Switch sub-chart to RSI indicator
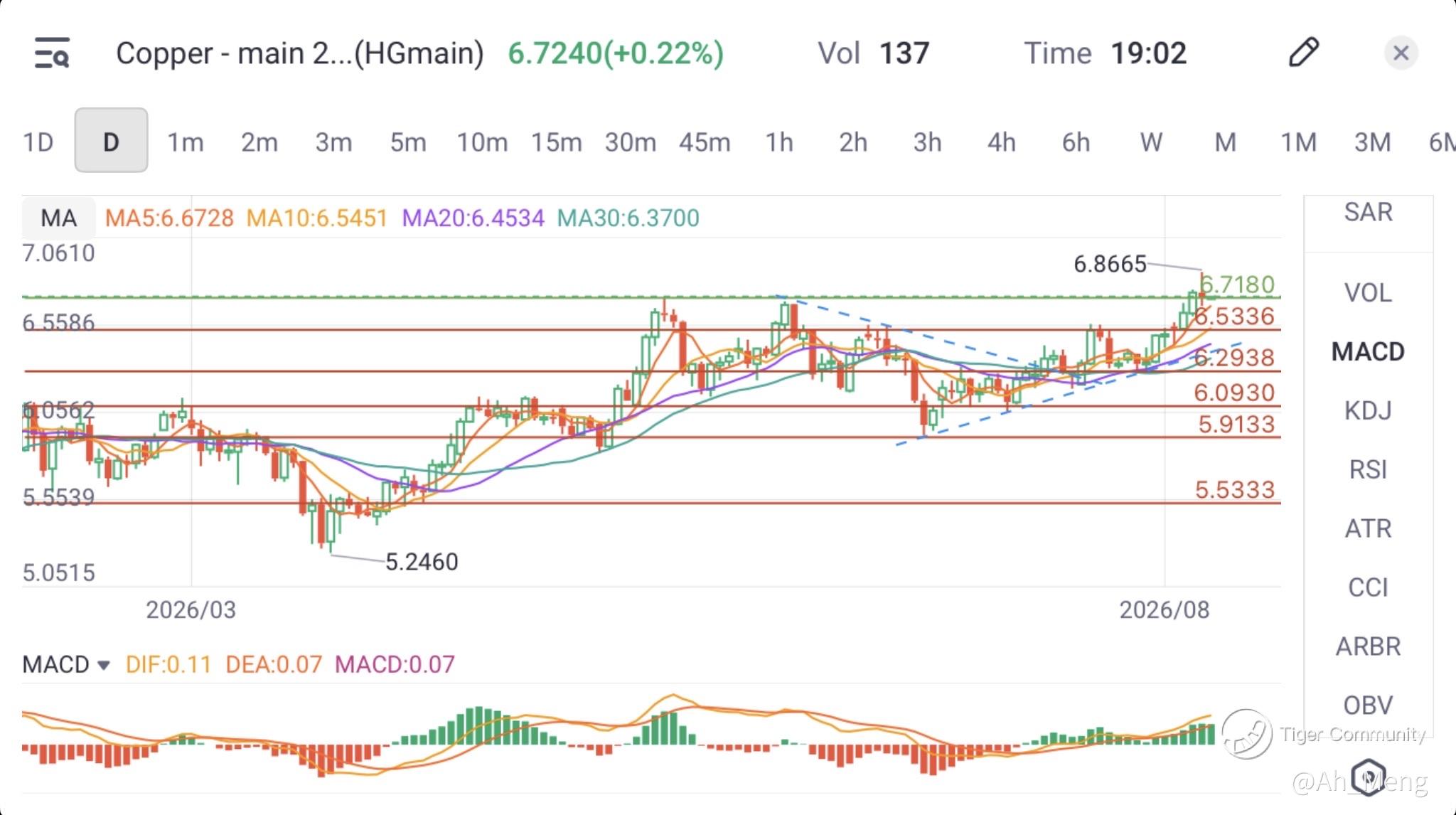 click(1369, 469)
